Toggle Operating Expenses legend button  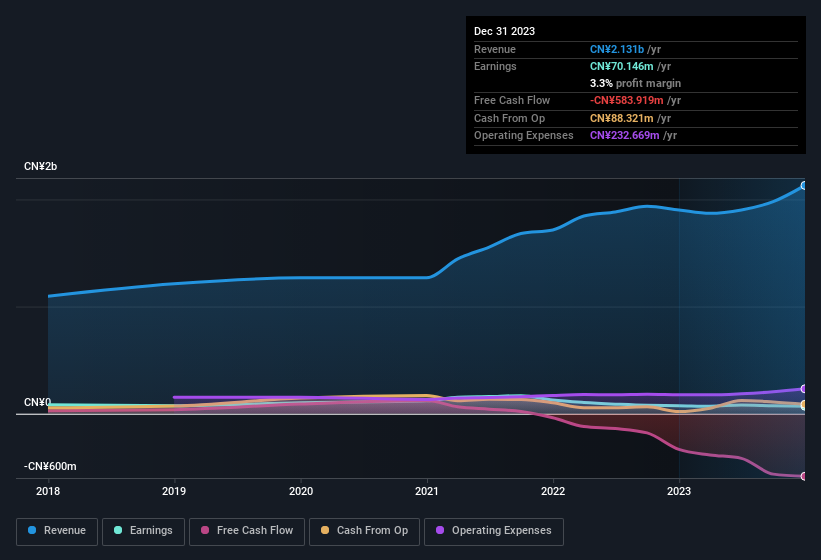tap(493, 531)
